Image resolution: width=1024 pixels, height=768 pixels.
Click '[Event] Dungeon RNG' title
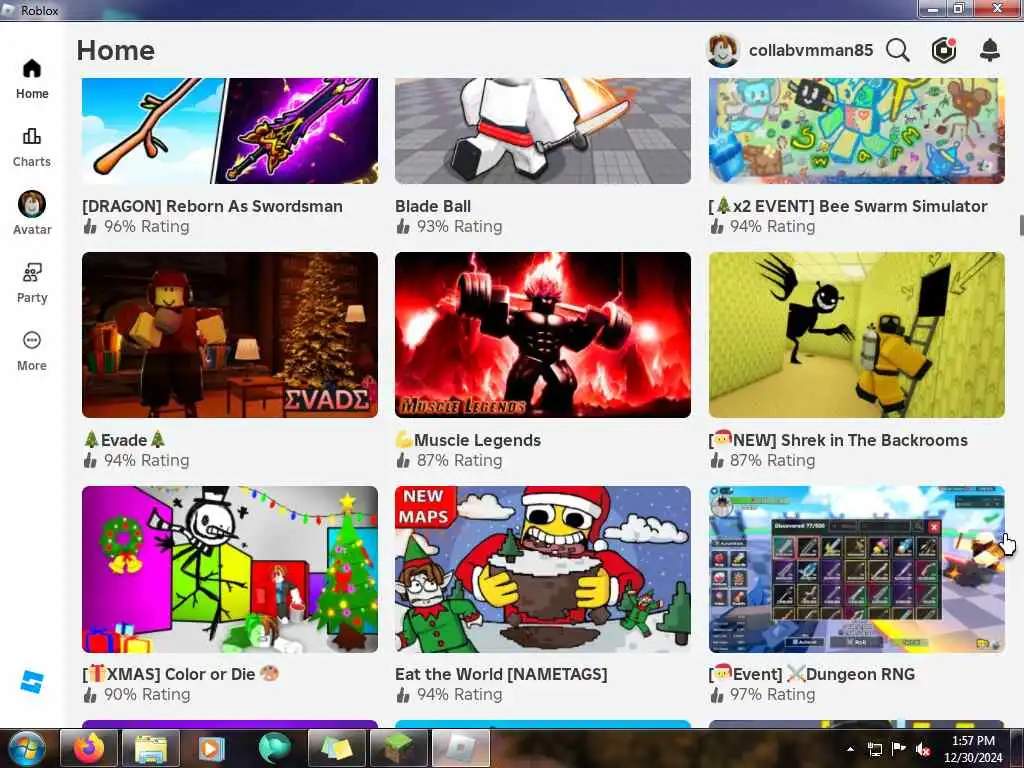click(812, 674)
